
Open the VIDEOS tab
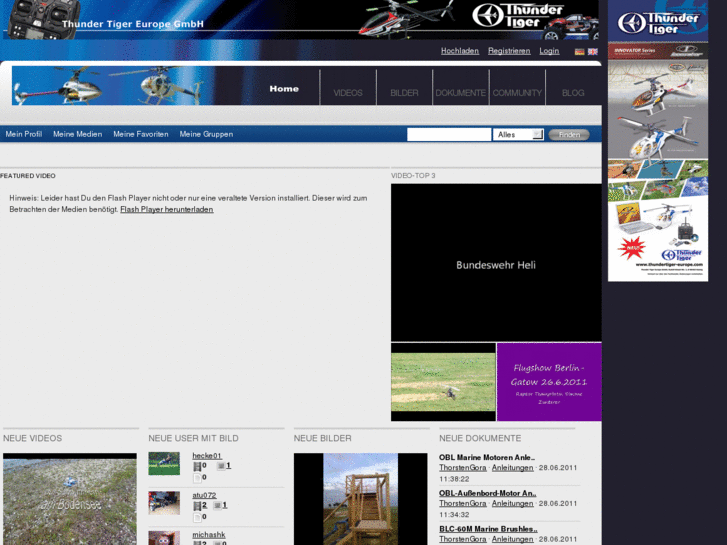348,92
